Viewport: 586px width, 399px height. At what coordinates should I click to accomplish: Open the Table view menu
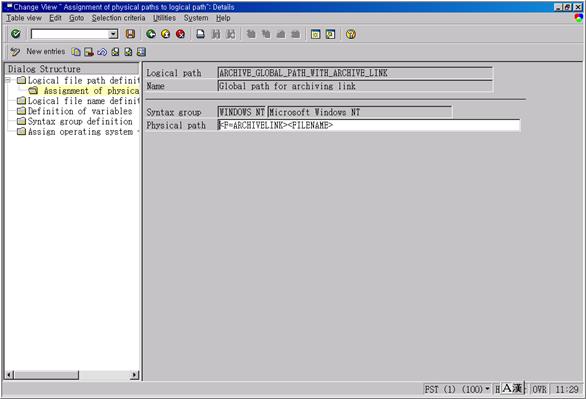tap(24, 18)
